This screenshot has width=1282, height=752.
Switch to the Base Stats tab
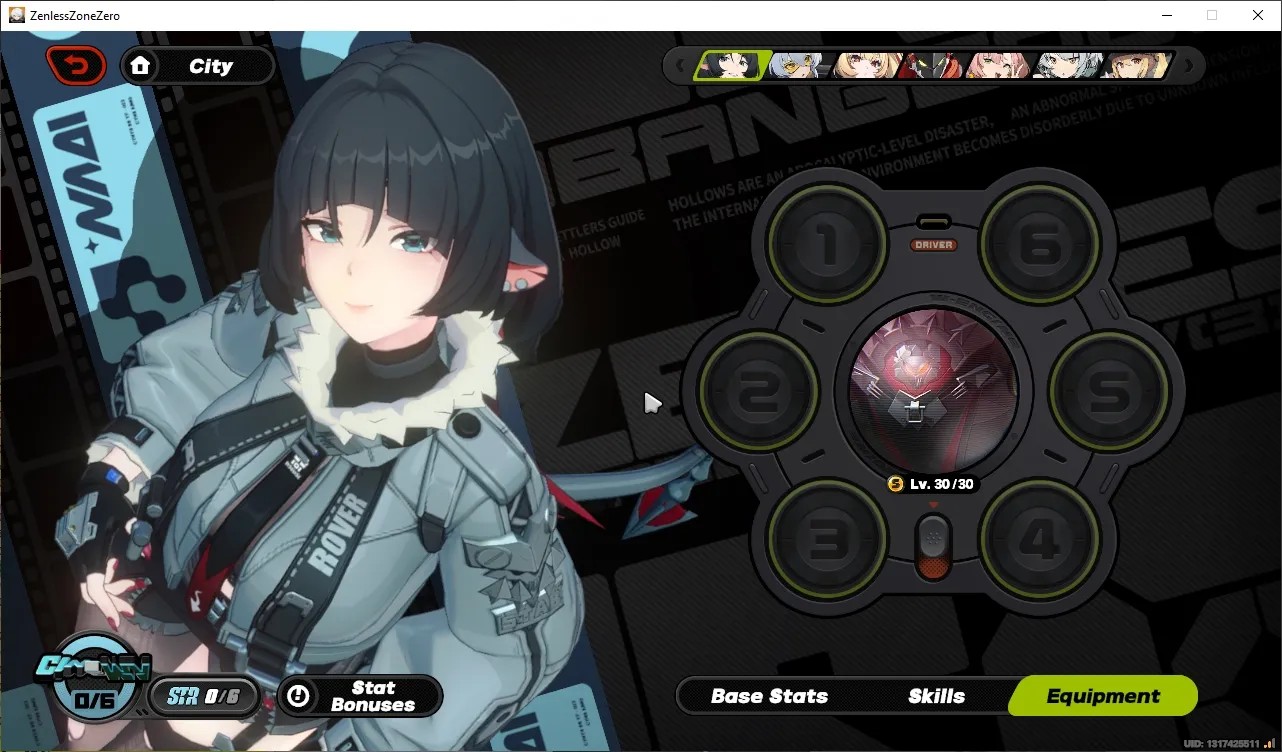(769, 696)
